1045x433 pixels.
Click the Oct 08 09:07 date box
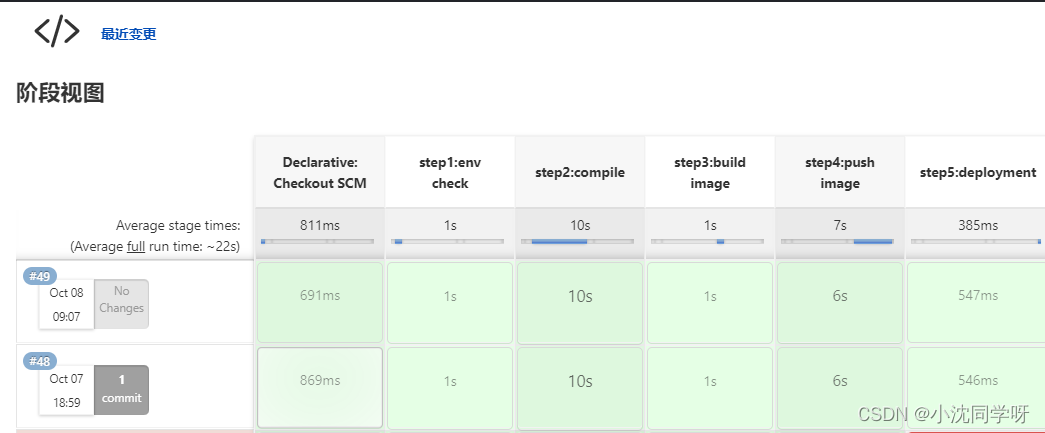67,304
